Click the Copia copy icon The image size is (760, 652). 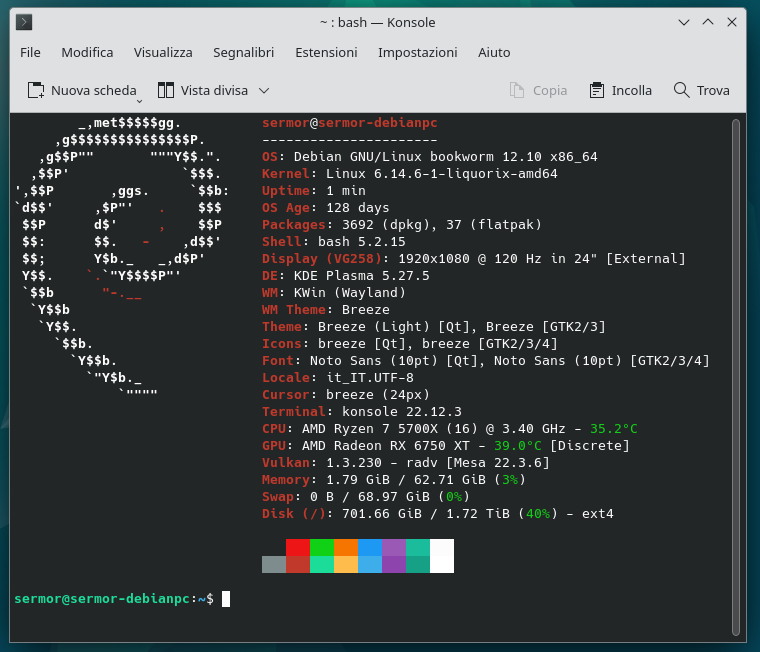click(517, 90)
